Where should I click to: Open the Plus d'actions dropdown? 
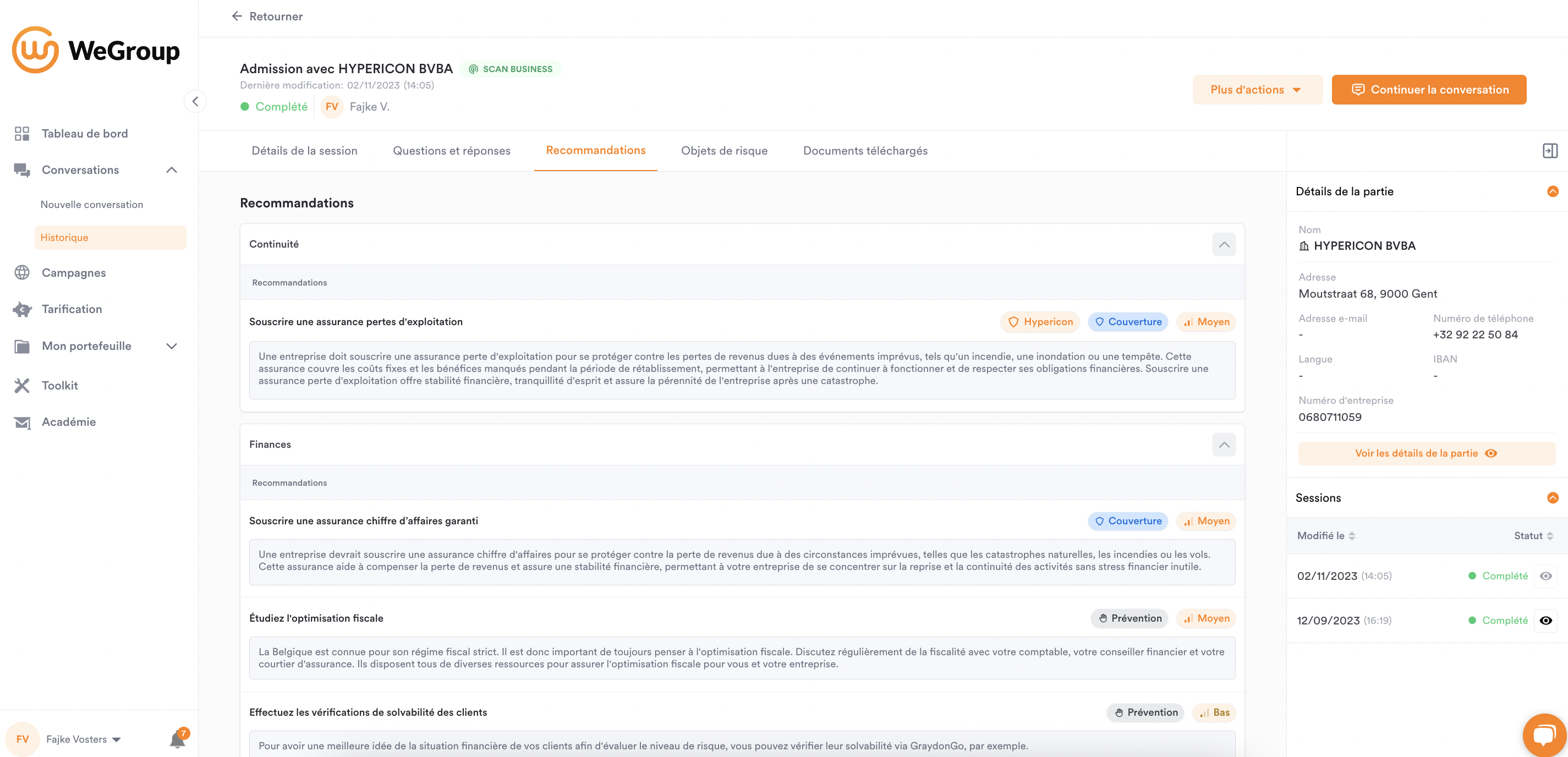[x=1257, y=90]
